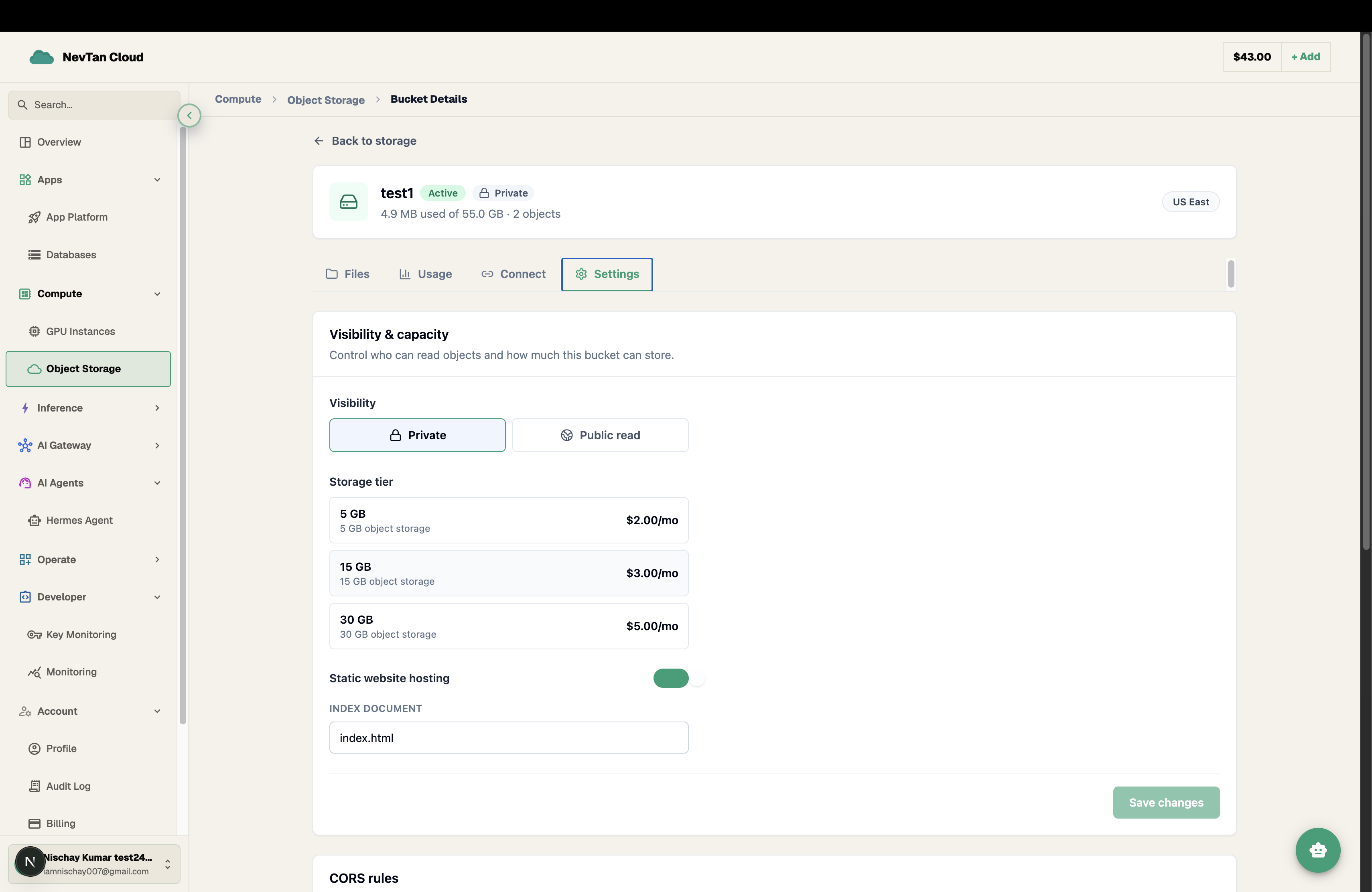Set visibility to Private
The height and width of the screenshot is (892, 1372).
click(x=417, y=435)
